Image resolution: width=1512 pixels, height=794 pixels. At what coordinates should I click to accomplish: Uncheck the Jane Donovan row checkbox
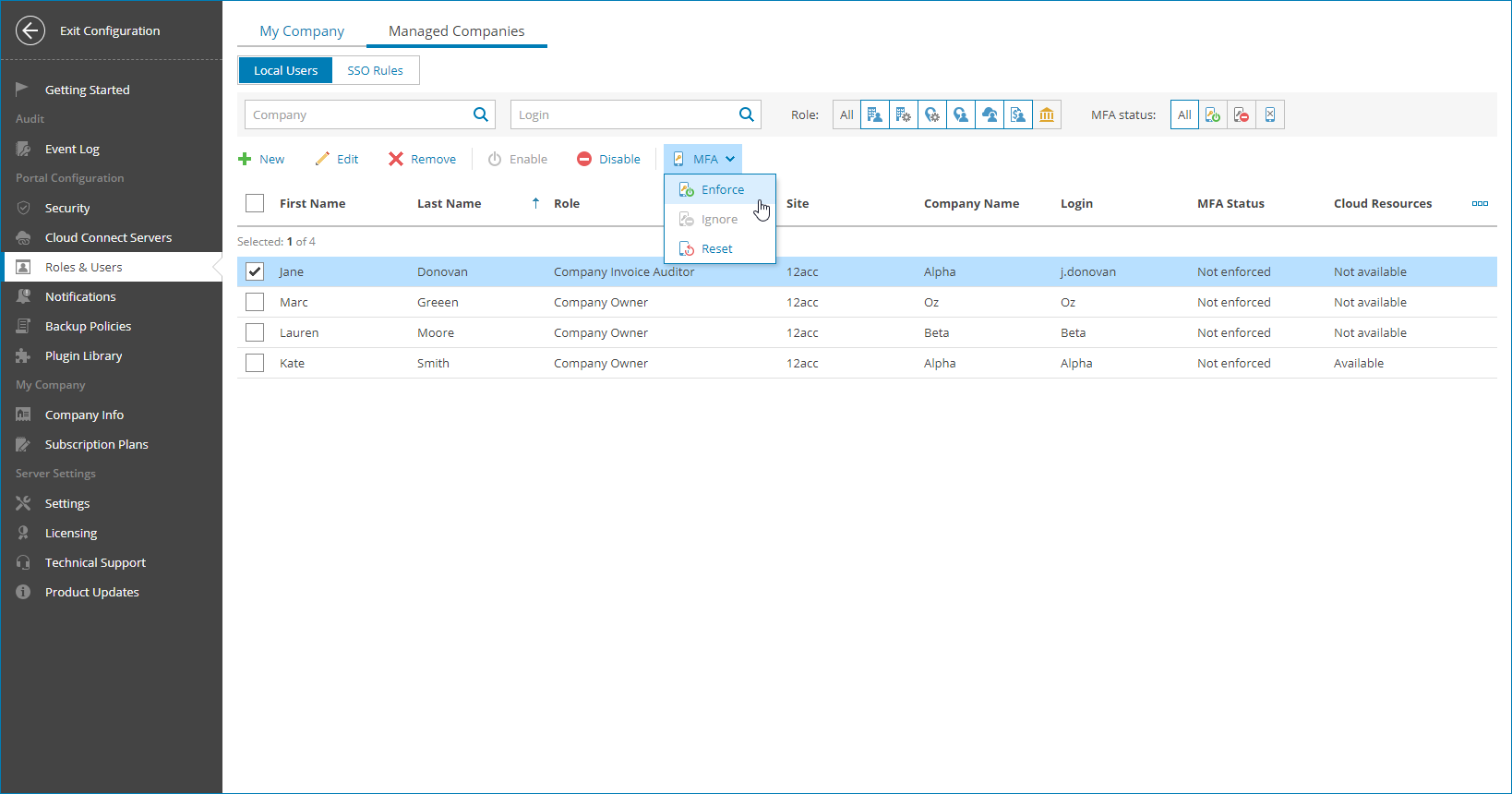pyautogui.click(x=255, y=271)
